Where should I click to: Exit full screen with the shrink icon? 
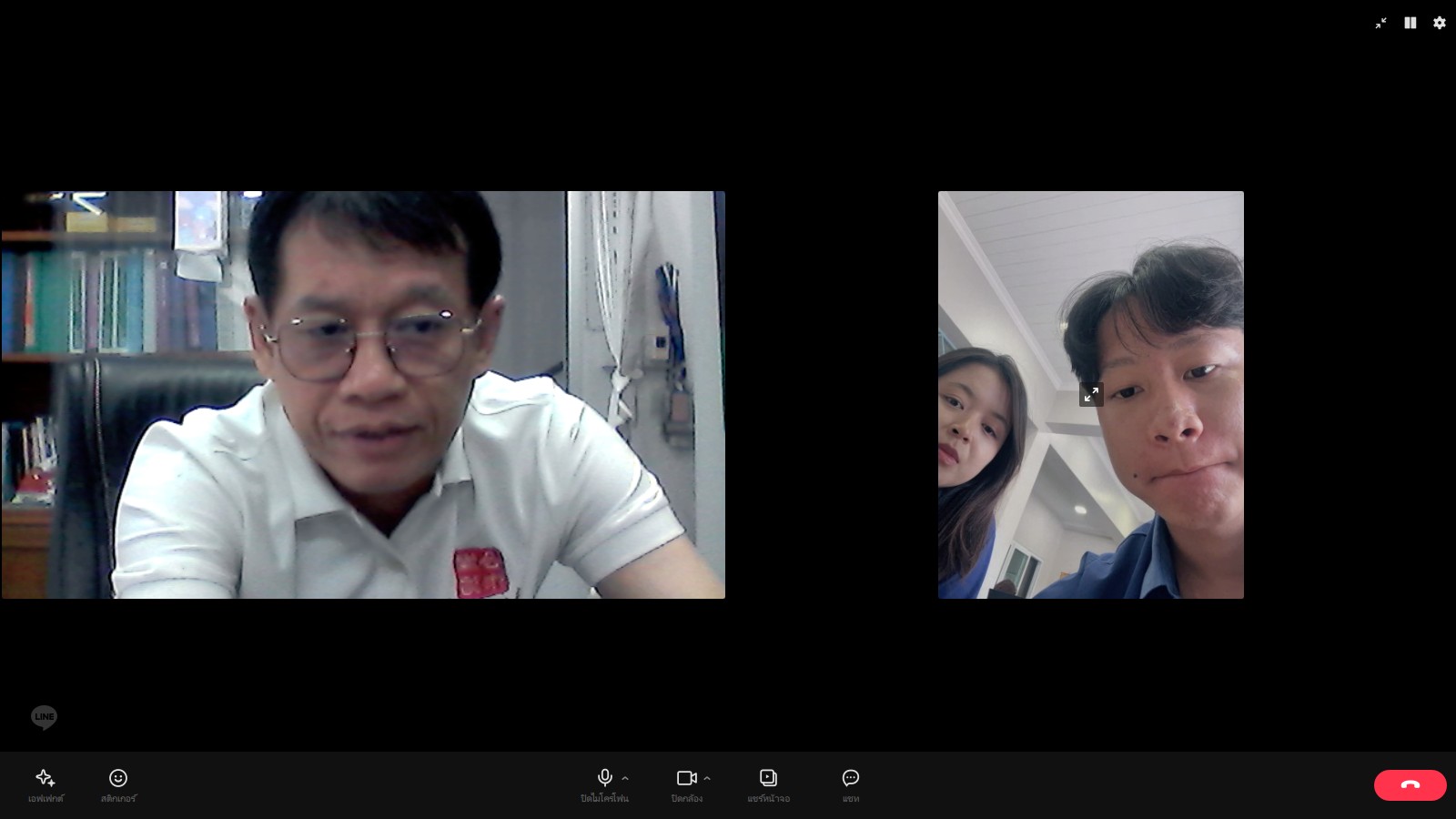tap(1380, 23)
